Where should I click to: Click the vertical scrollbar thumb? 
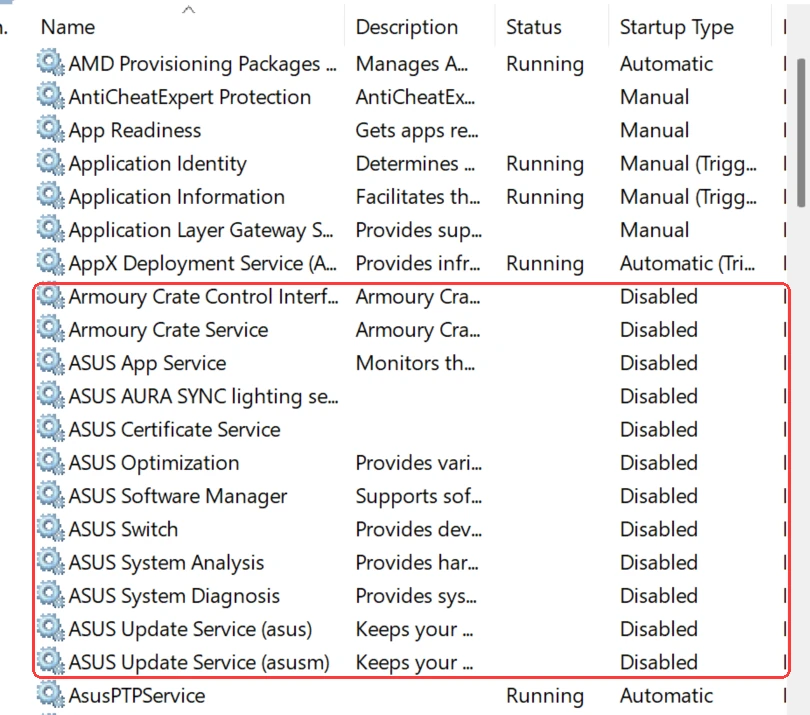point(801,132)
